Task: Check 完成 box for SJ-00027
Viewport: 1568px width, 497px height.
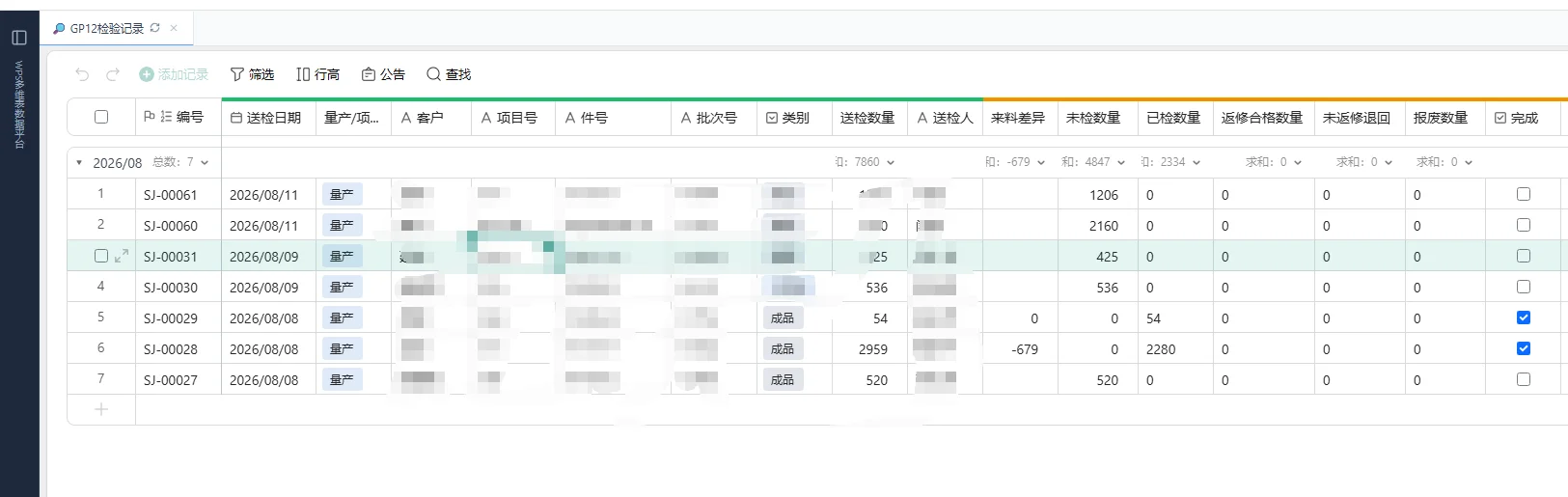Action: pyautogui.click(x=1524, y=379)
